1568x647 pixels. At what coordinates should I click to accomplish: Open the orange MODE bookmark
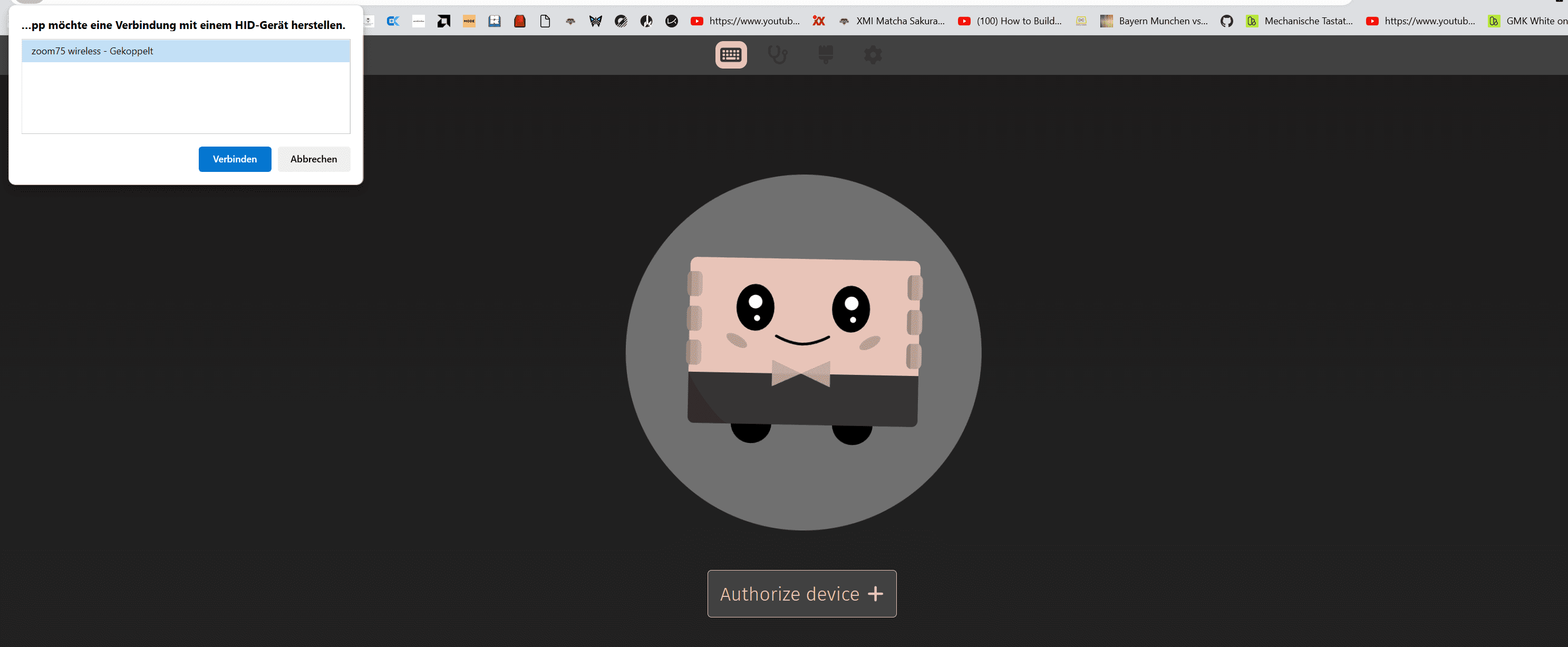[469, 21]
